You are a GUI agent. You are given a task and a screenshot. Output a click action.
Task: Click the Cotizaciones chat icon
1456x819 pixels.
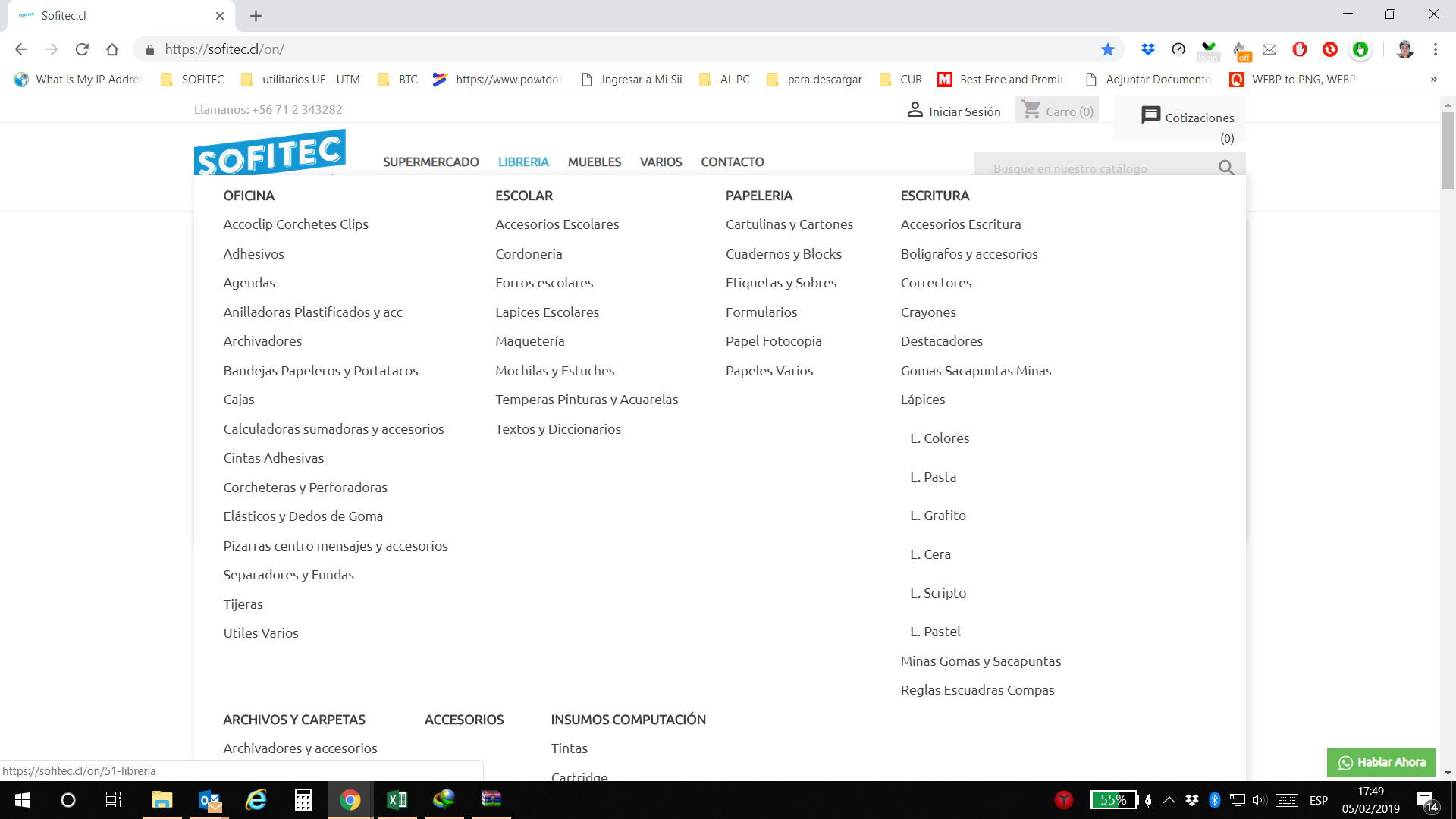click(1150, 115)
